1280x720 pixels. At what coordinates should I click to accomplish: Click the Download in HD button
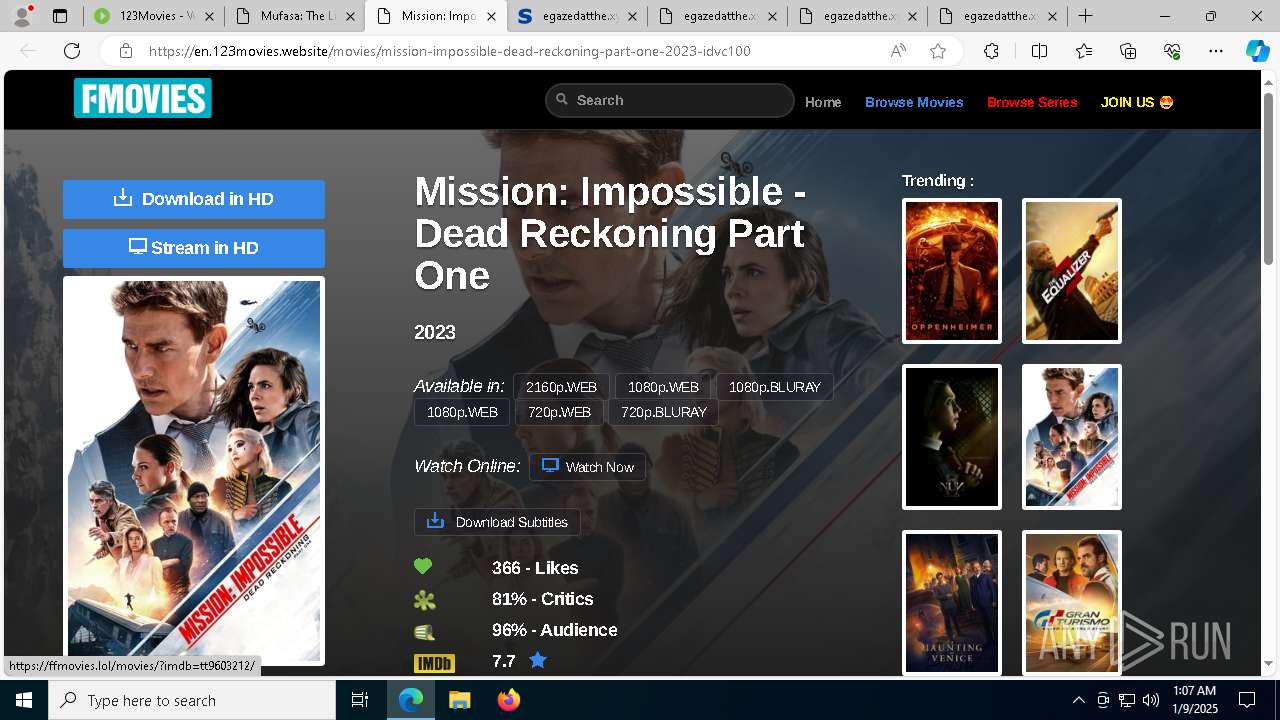(194, 199)
